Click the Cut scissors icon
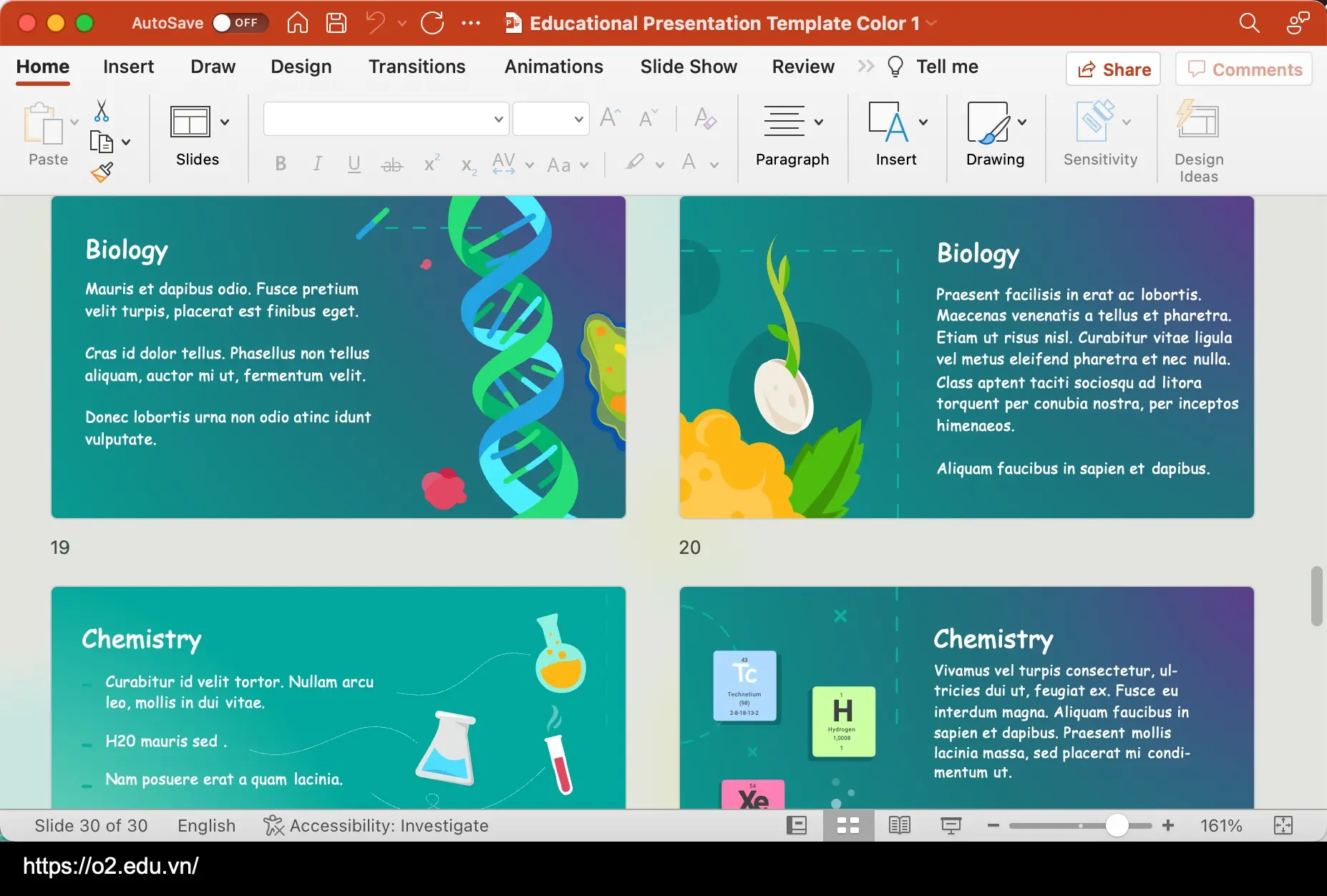This screenshot has height=896, width=1327. pos(102,110)
